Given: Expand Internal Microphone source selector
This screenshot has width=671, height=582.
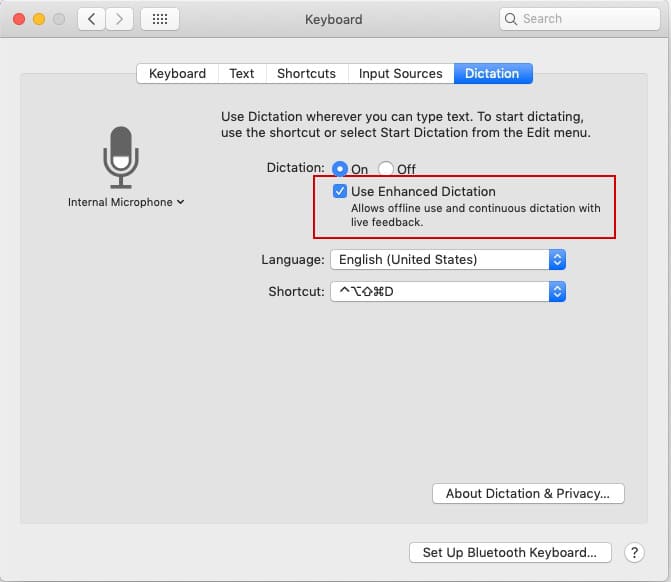Looking at the screenshot, I should pos(126,202).
